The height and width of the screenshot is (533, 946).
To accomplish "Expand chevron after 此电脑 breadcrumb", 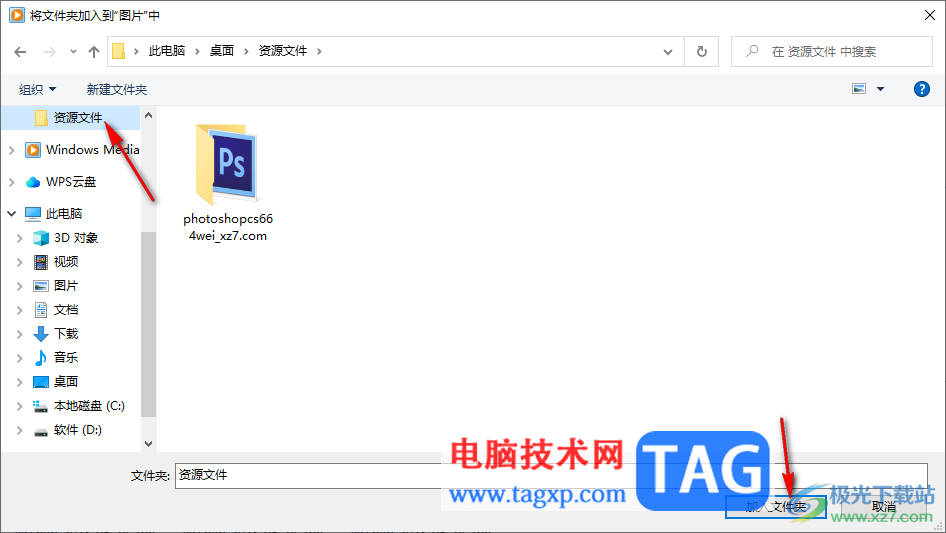I will 197,51.
